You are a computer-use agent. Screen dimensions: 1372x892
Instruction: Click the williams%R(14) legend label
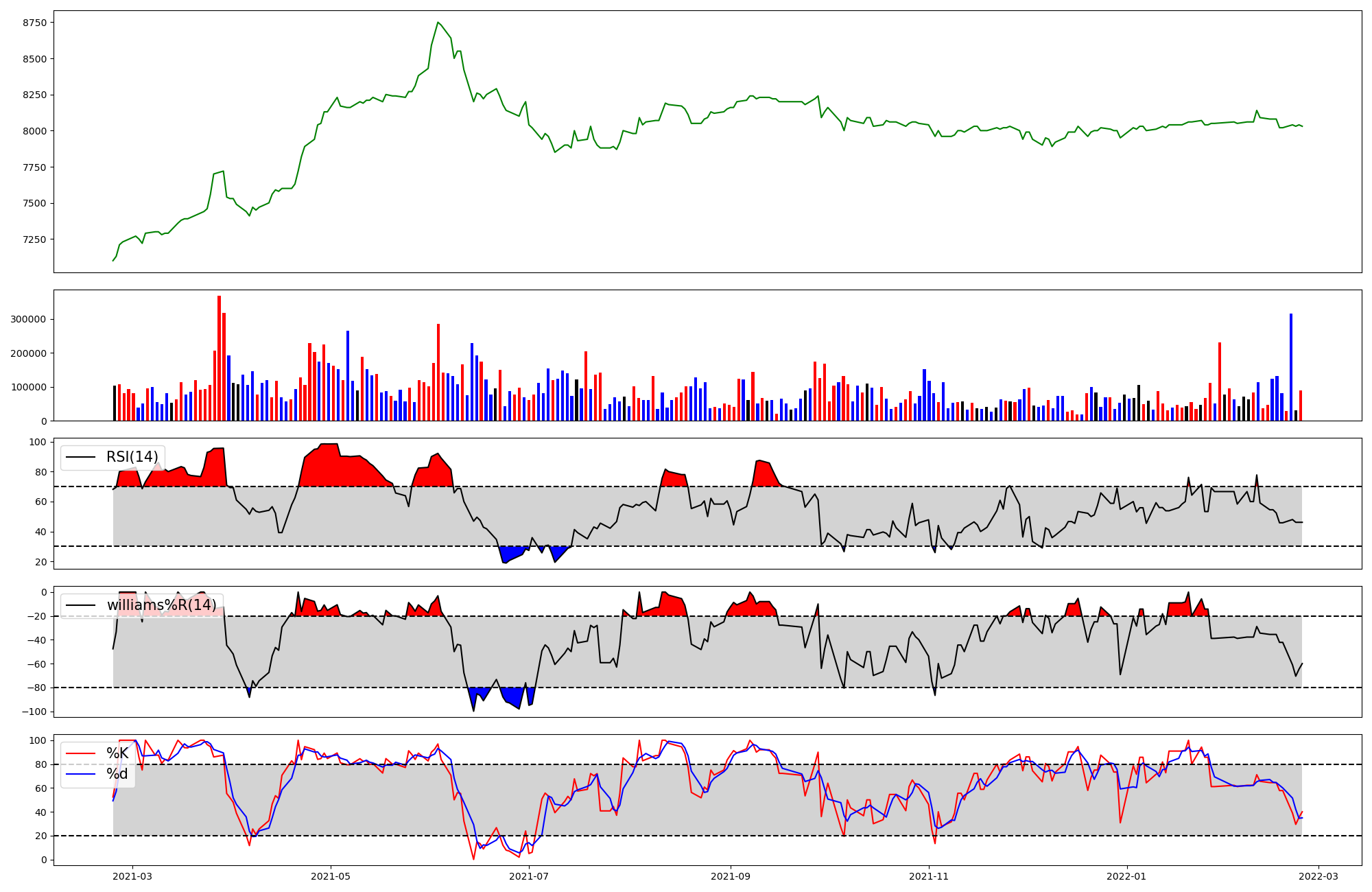[x=161, y=605]
